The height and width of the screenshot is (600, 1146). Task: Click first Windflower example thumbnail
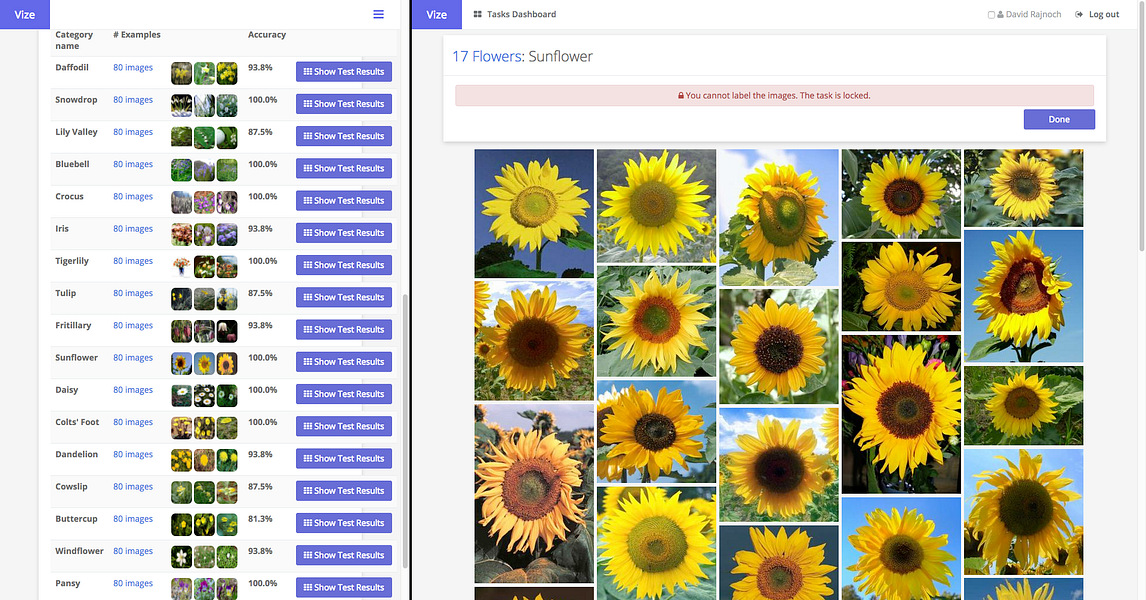181,556
